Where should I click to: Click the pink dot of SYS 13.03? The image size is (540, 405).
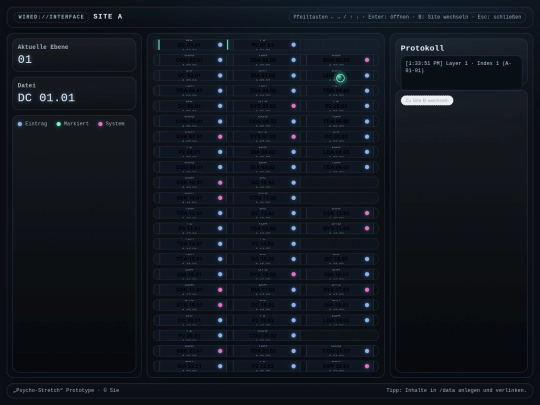(x=367, y=228)
